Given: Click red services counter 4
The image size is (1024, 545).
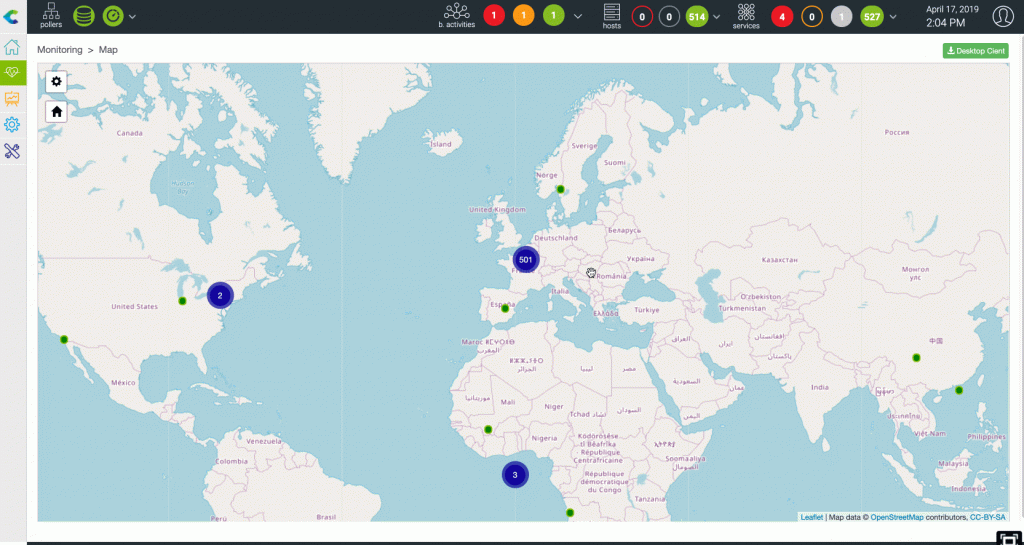Looking at the screenshot, I should click(x=782, y=16).
